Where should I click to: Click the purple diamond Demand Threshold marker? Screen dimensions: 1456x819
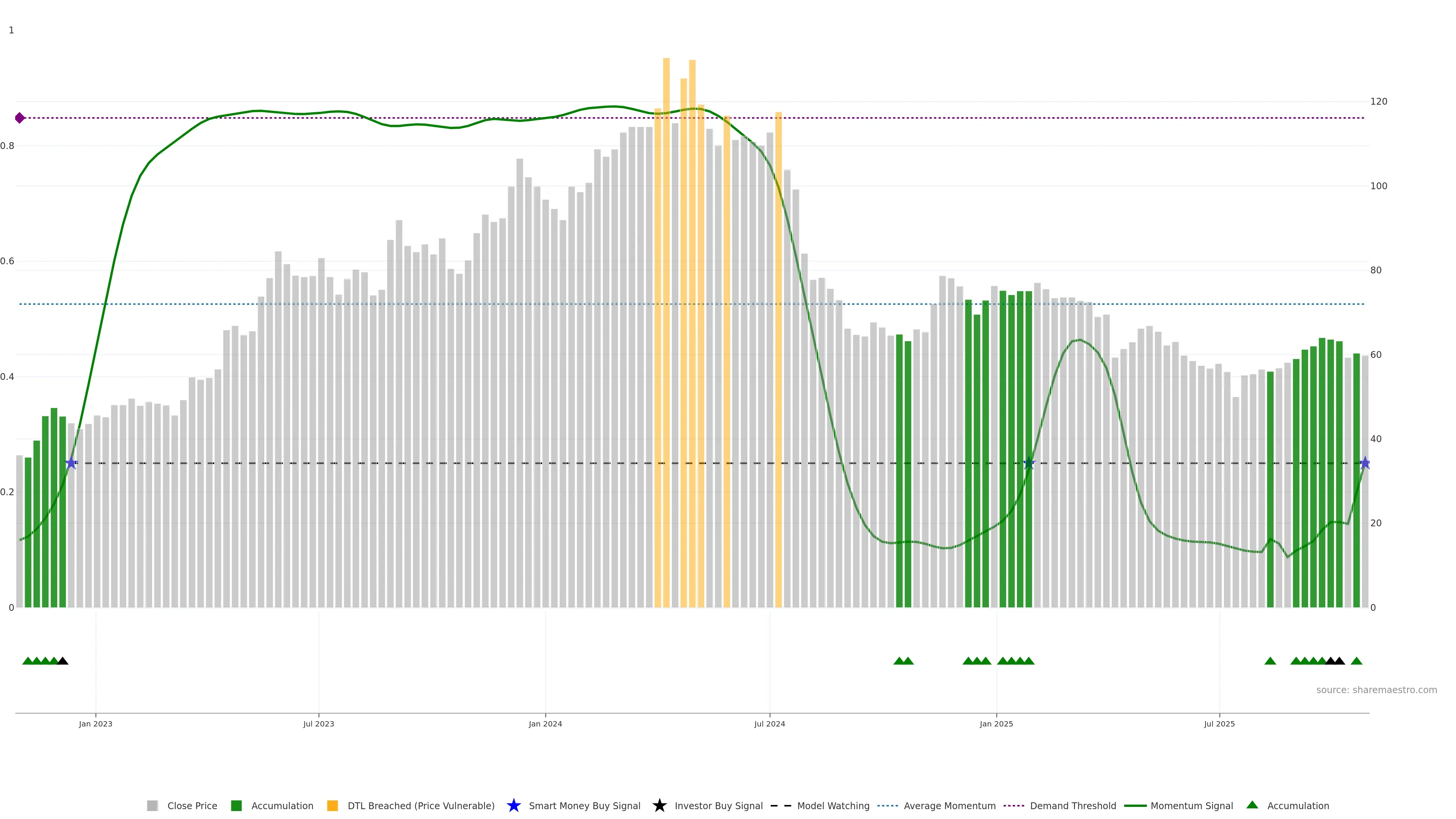coord(20,118)
